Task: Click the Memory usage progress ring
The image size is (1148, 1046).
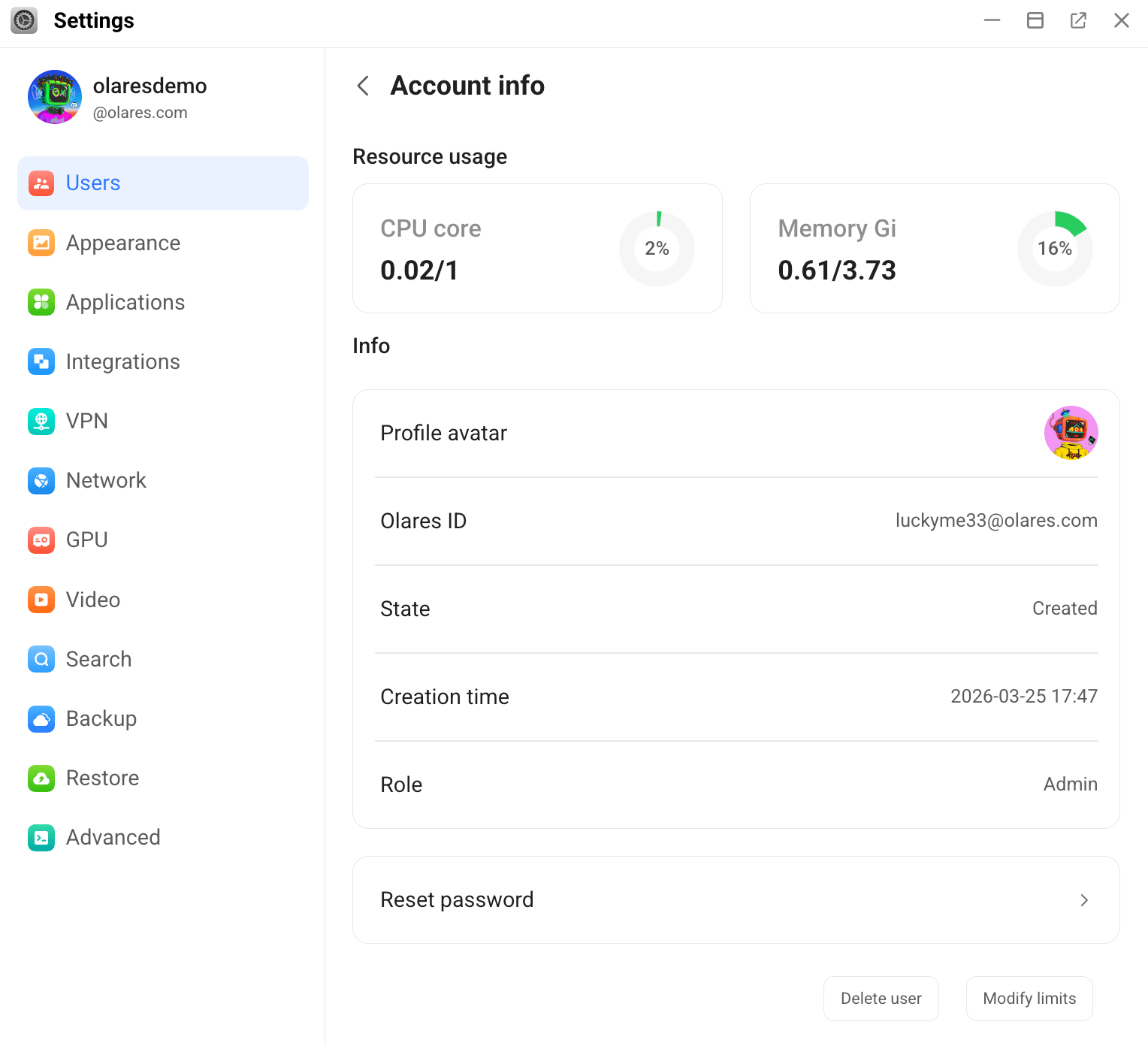Action: [1055, 248]
